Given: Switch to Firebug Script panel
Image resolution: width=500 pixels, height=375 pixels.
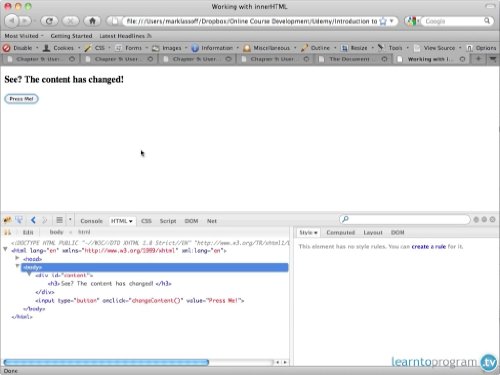Looking at the screenshot, I should point(168,221).
